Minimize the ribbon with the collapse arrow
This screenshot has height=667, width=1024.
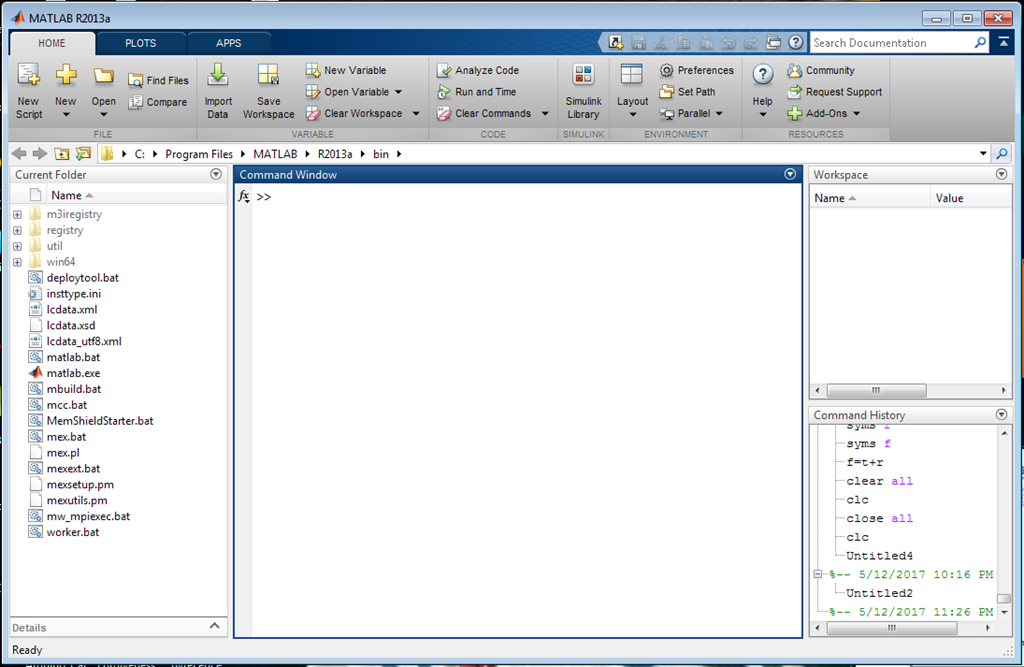tap(1004, 42)
